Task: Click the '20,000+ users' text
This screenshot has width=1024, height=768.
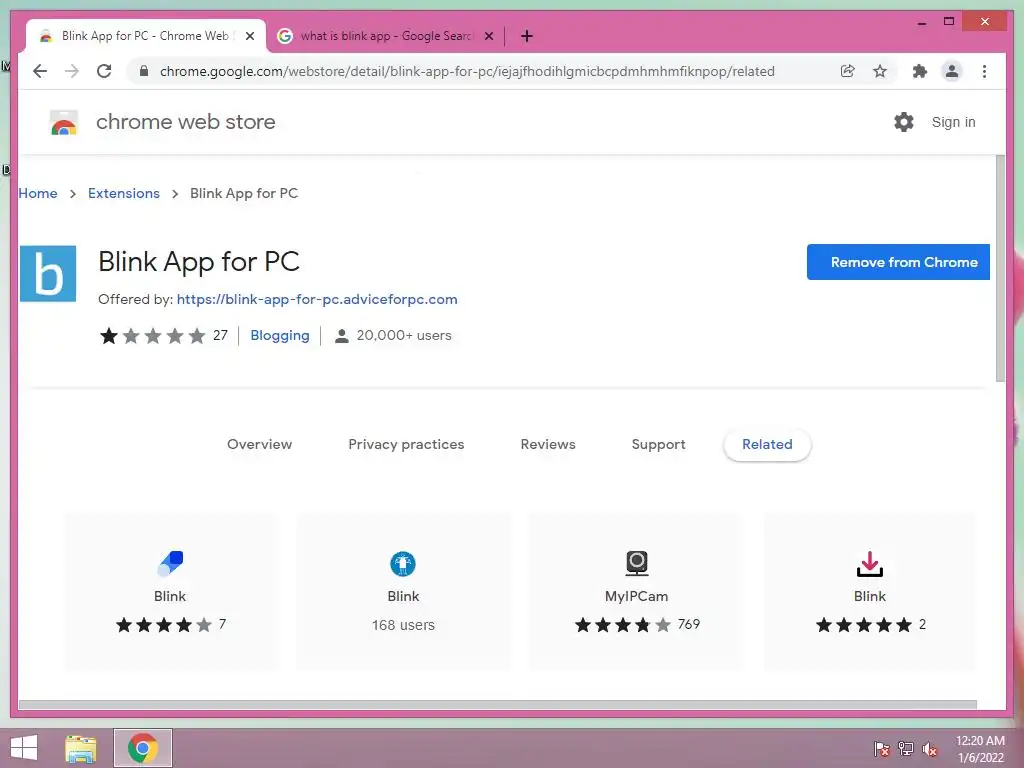Action: click(x=404, y=336)
